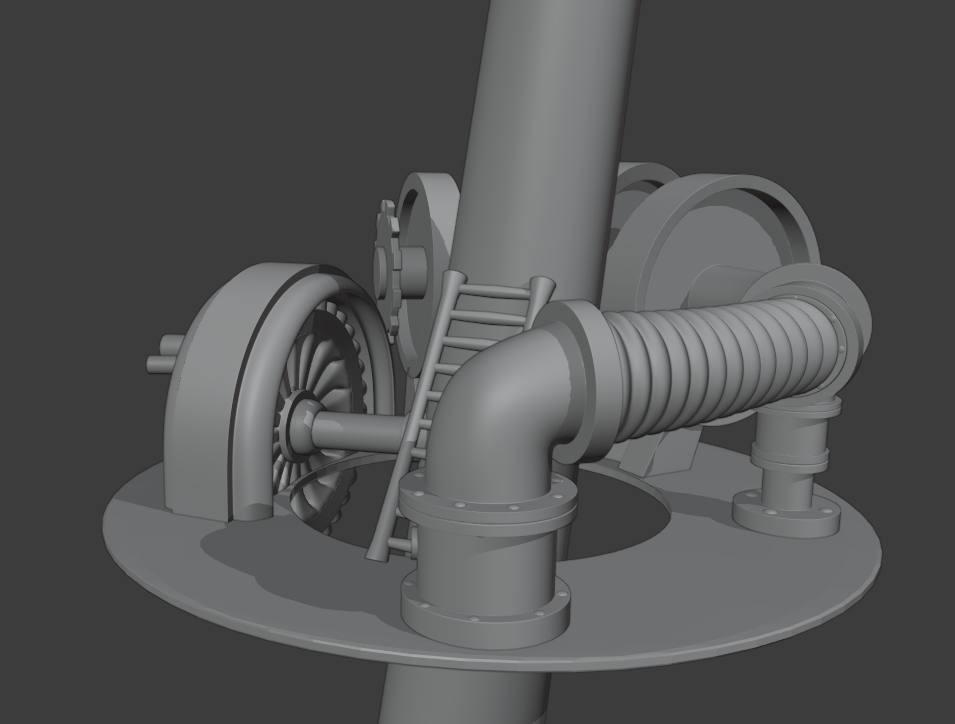Select the turbine's horizontal axle shaft
Viewport: 955px width, 724px height.
[x=360, y=431]
